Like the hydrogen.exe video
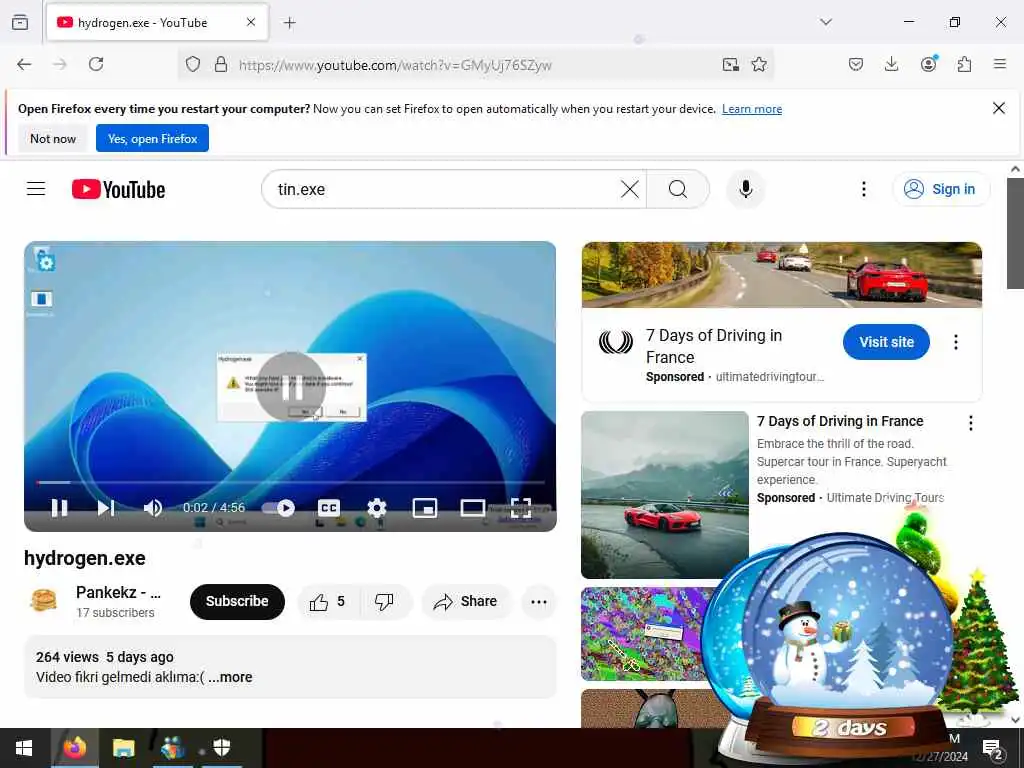 [328, 601]
